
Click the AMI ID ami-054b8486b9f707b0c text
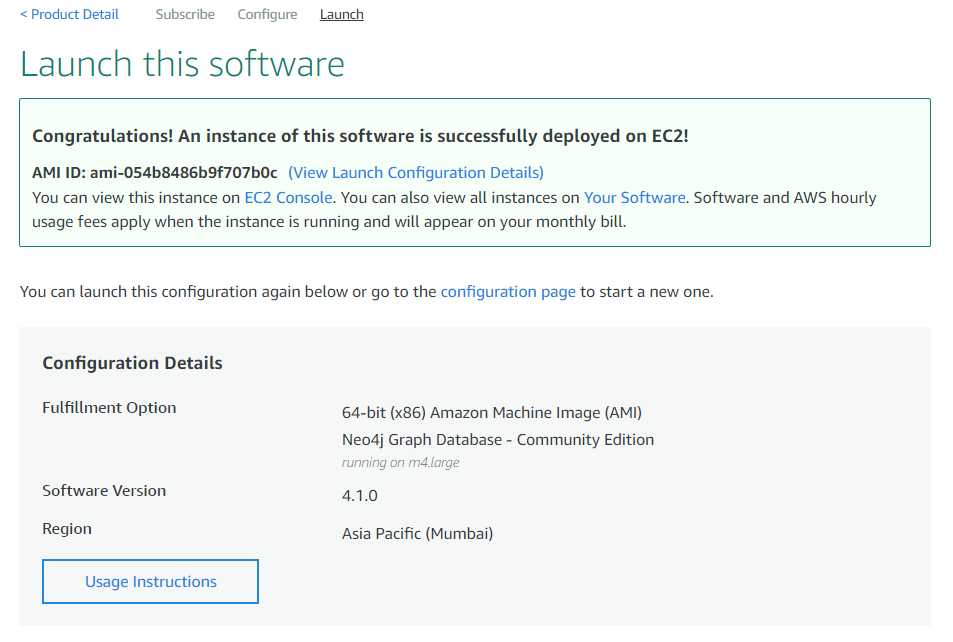click(x=155, y=172)
